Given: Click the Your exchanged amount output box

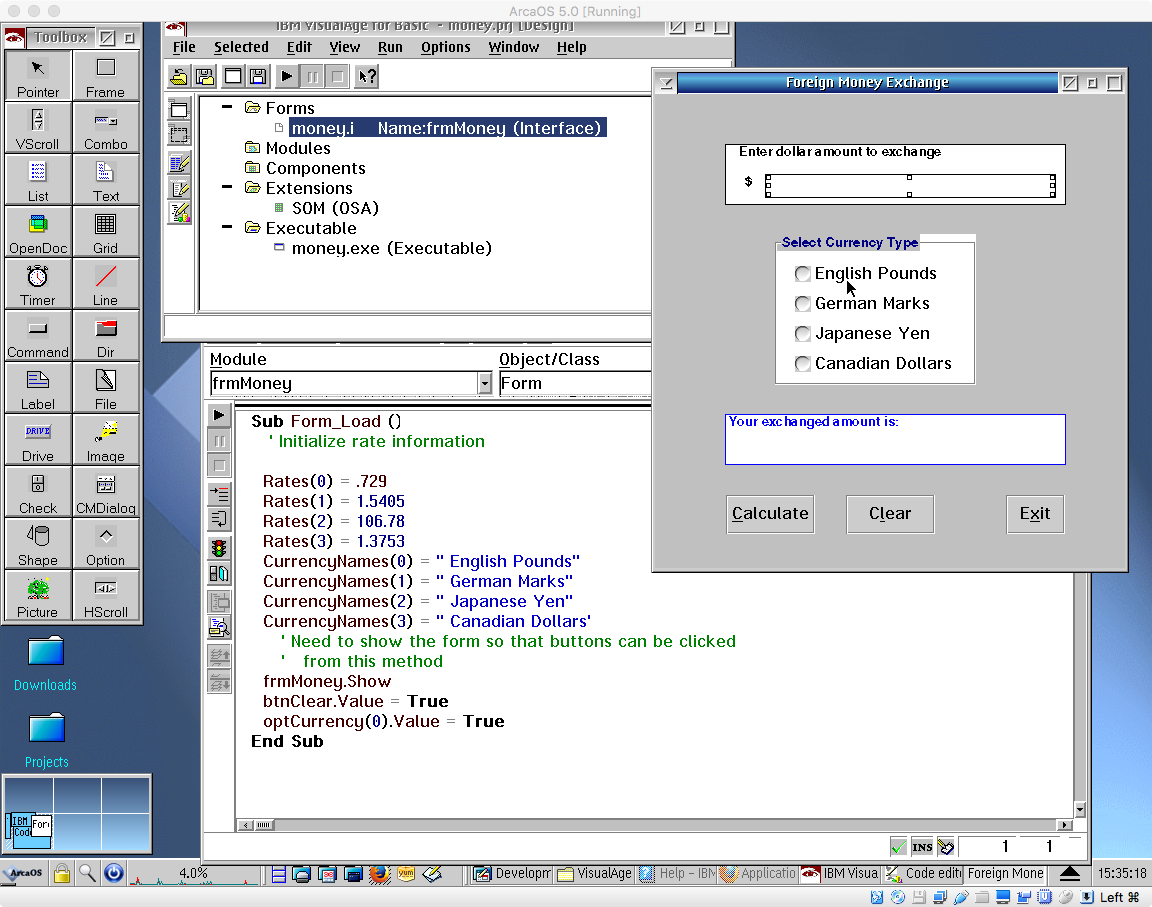Looking at the screenshot, I should (x=895, y=439).
